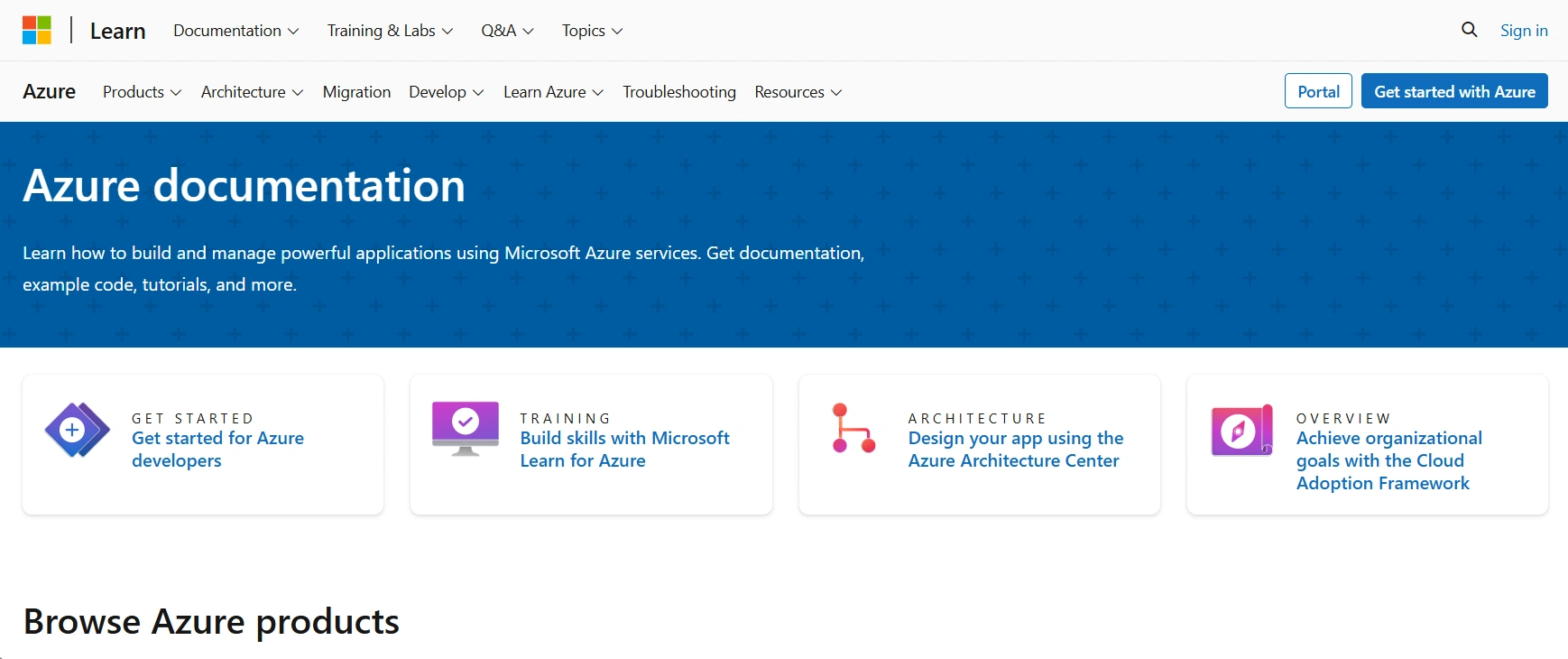Viewport: 1568px width, 659px height.
Task: Open the Topics dropdown menu
Action: [592, 31]
